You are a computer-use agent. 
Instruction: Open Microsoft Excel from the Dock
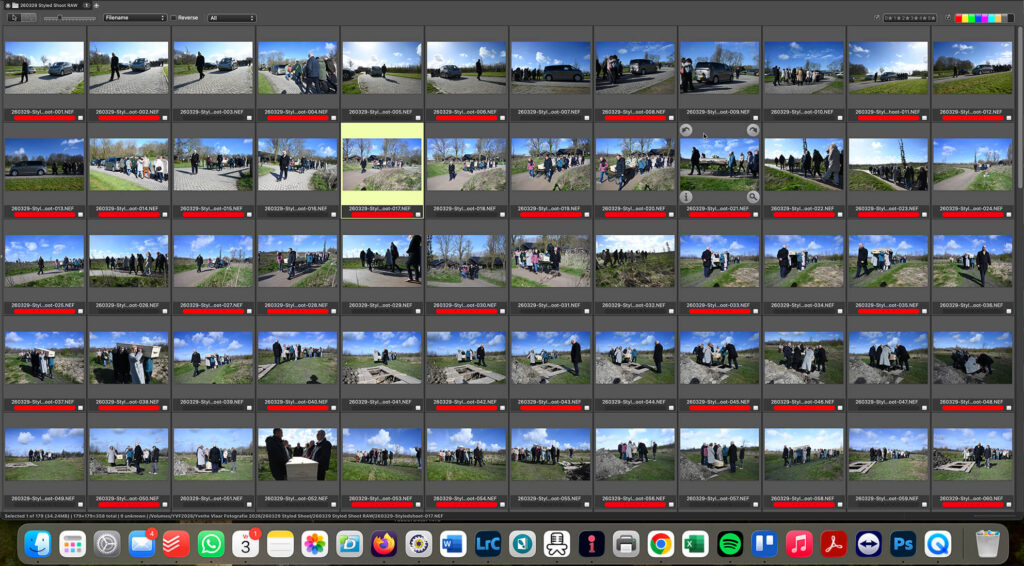[696, 543]
